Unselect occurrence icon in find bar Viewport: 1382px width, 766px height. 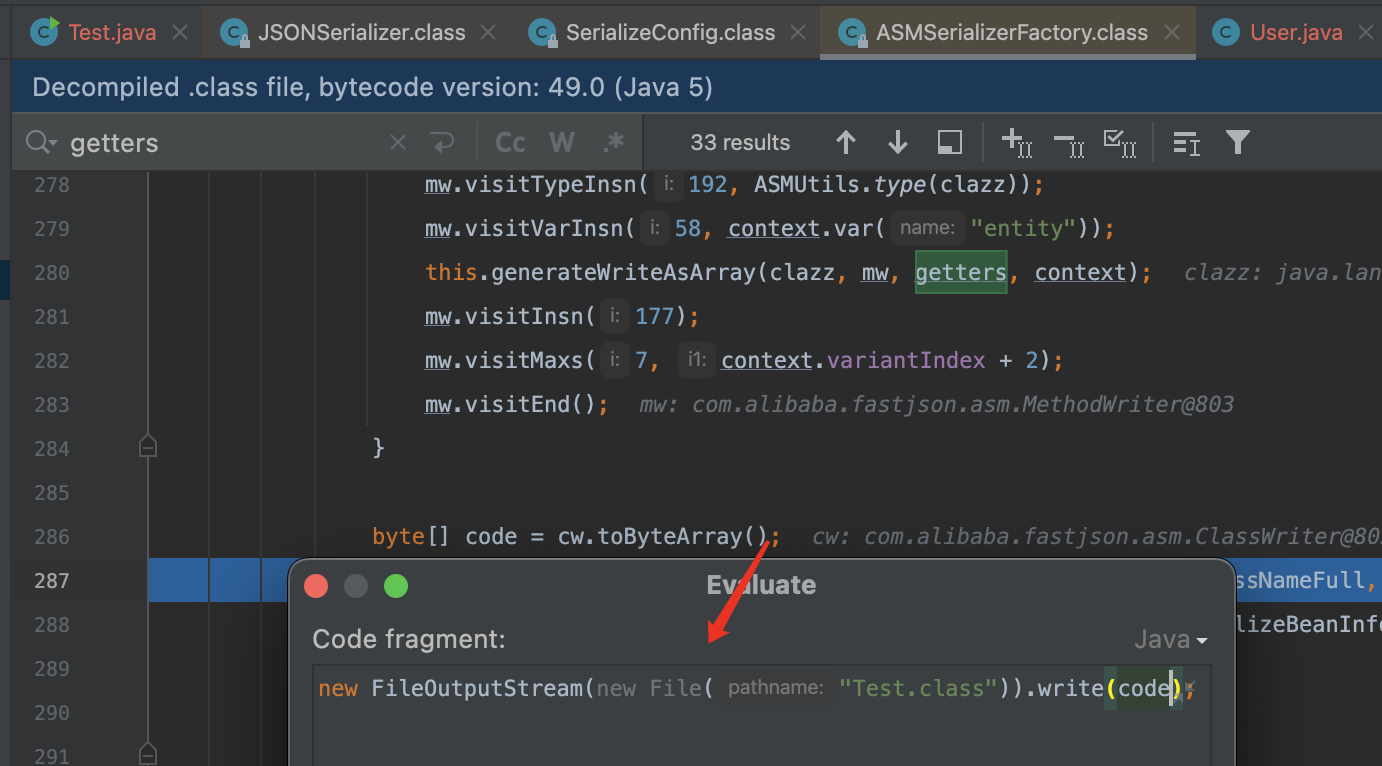[x=1068, y=143]
